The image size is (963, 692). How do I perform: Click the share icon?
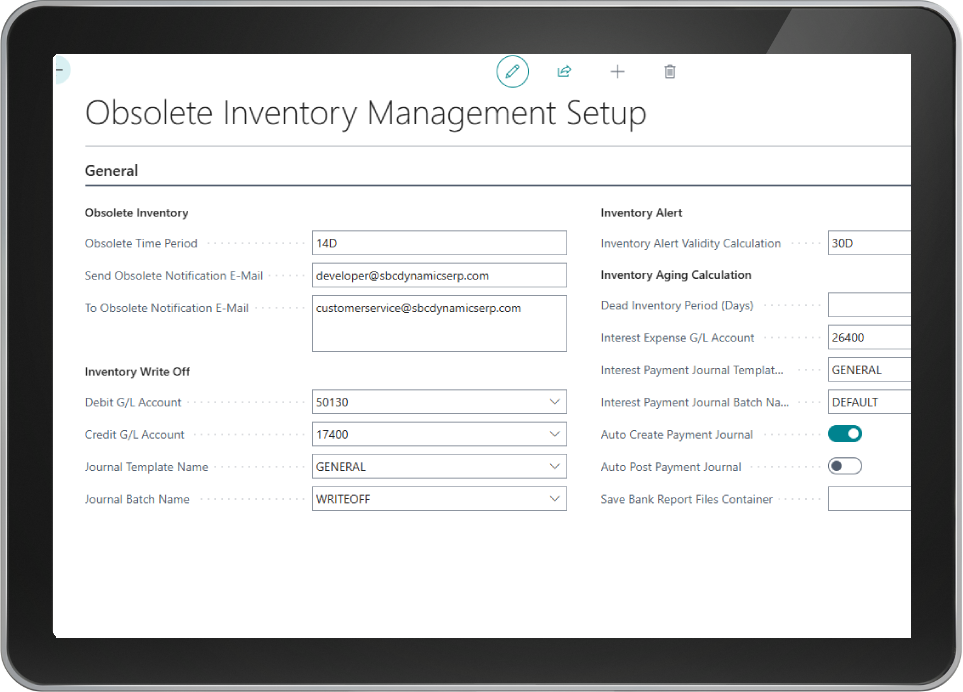click(564, 72)
